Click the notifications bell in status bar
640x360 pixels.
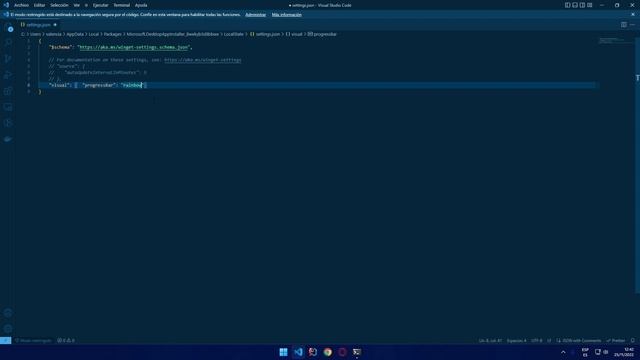click(633, 340)
